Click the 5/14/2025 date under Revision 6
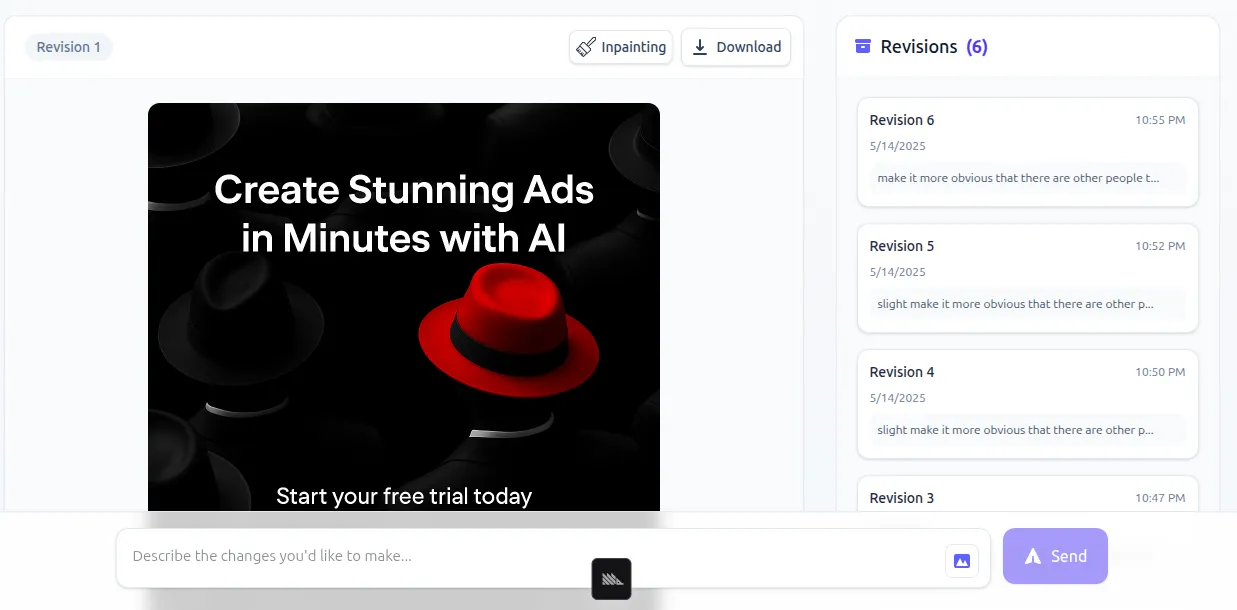This screenshot has width=1237, height=610. click(x=898, y=146)
